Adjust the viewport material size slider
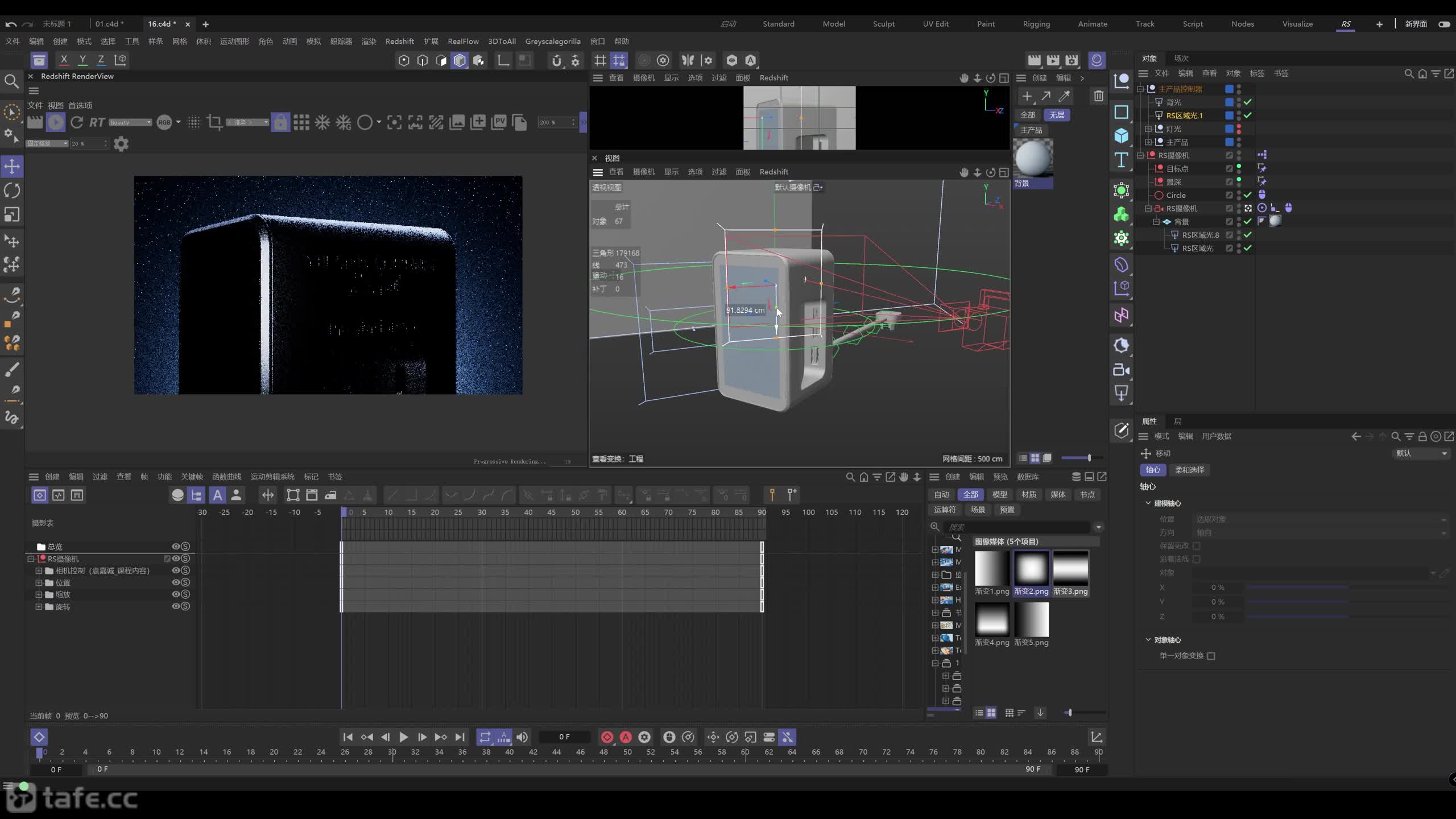The height and width of the screenshot is (819, 1456). [x=1089, y=458]
